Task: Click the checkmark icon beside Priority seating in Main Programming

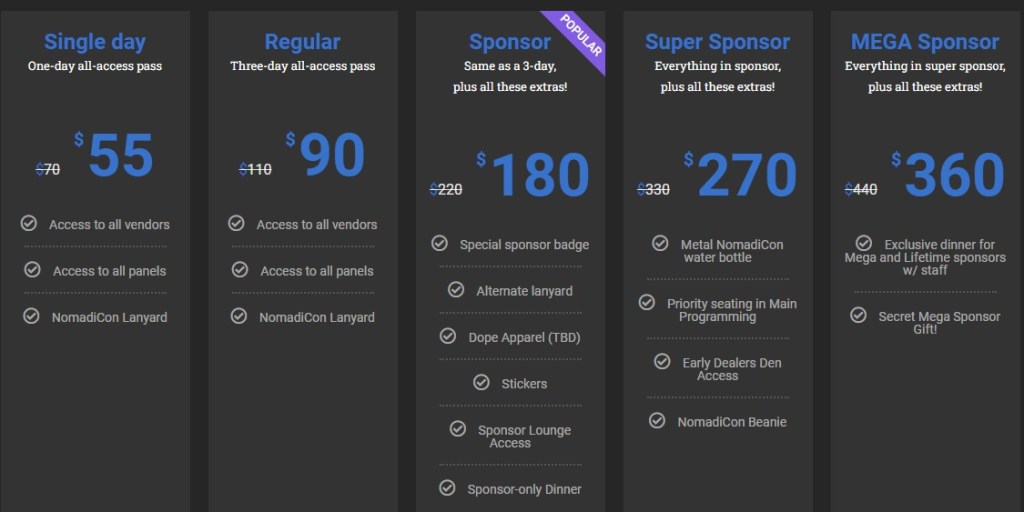Action: coord(647,302)
